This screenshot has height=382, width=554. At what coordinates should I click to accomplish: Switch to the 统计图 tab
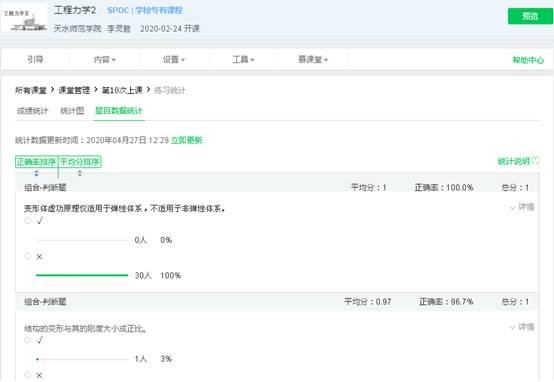coord(72,111)
